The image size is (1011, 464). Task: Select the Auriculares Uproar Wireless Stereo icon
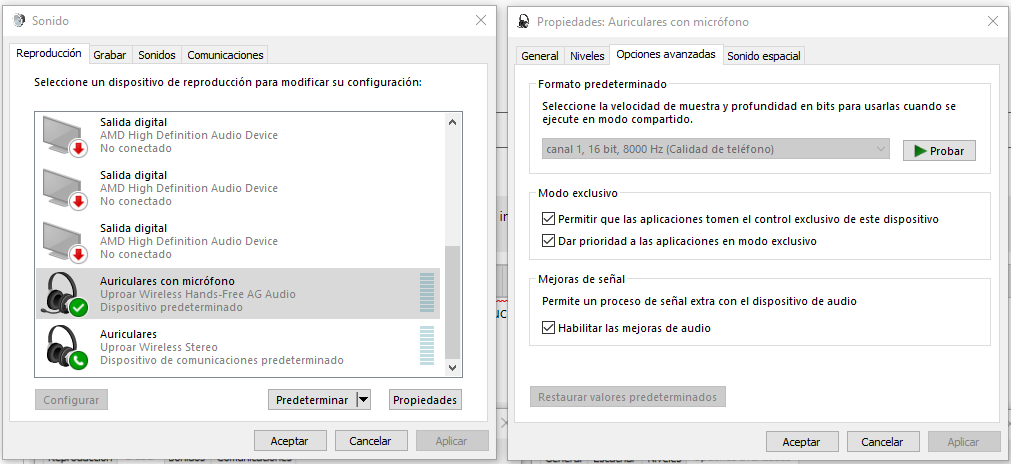[66, 347]
